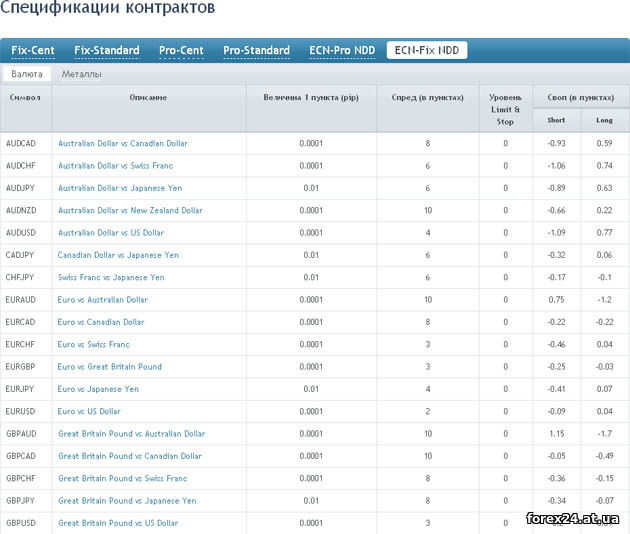Image resolution: width=630 pixels, height=534 pixels.
Task: Open Australian Dollar vs New Zealand Dollar
Action: [x=130, y=210]
